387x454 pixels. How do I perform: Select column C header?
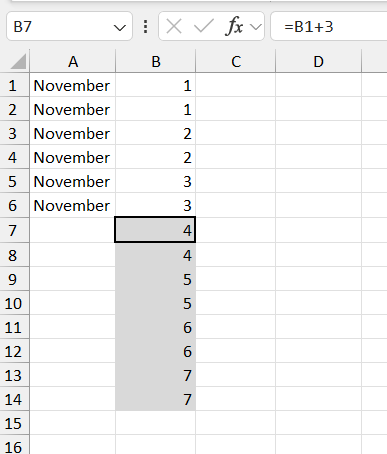[x=236, y=61]
